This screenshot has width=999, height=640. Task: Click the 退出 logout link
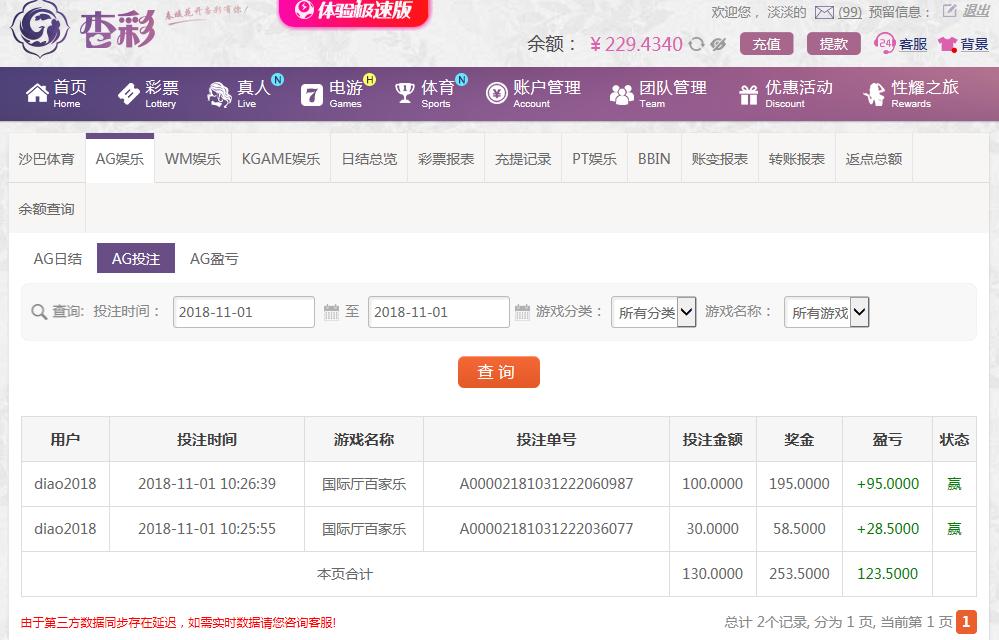[x=976, y=12]
